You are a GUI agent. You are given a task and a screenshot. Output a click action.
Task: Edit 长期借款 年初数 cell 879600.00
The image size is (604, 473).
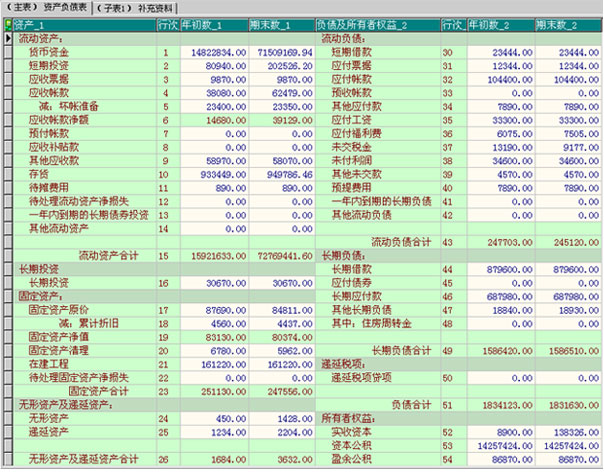(501, 269)
